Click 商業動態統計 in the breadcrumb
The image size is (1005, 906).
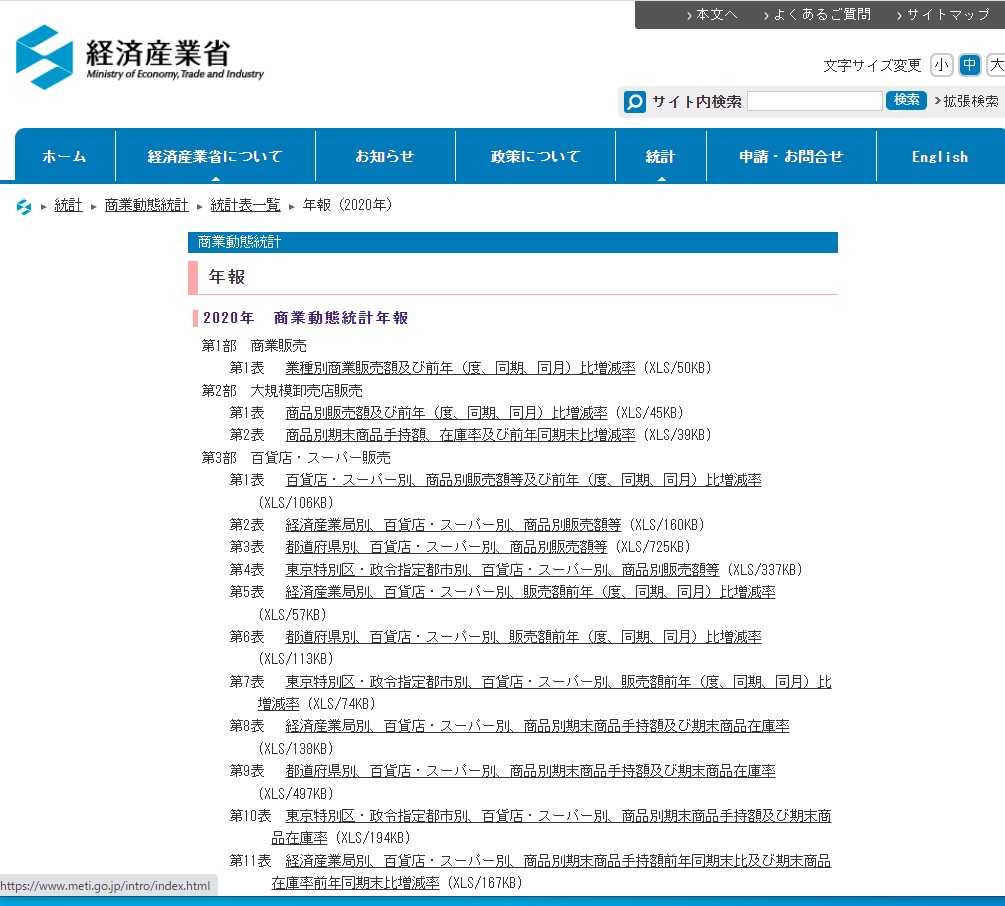tap(146, 205)
